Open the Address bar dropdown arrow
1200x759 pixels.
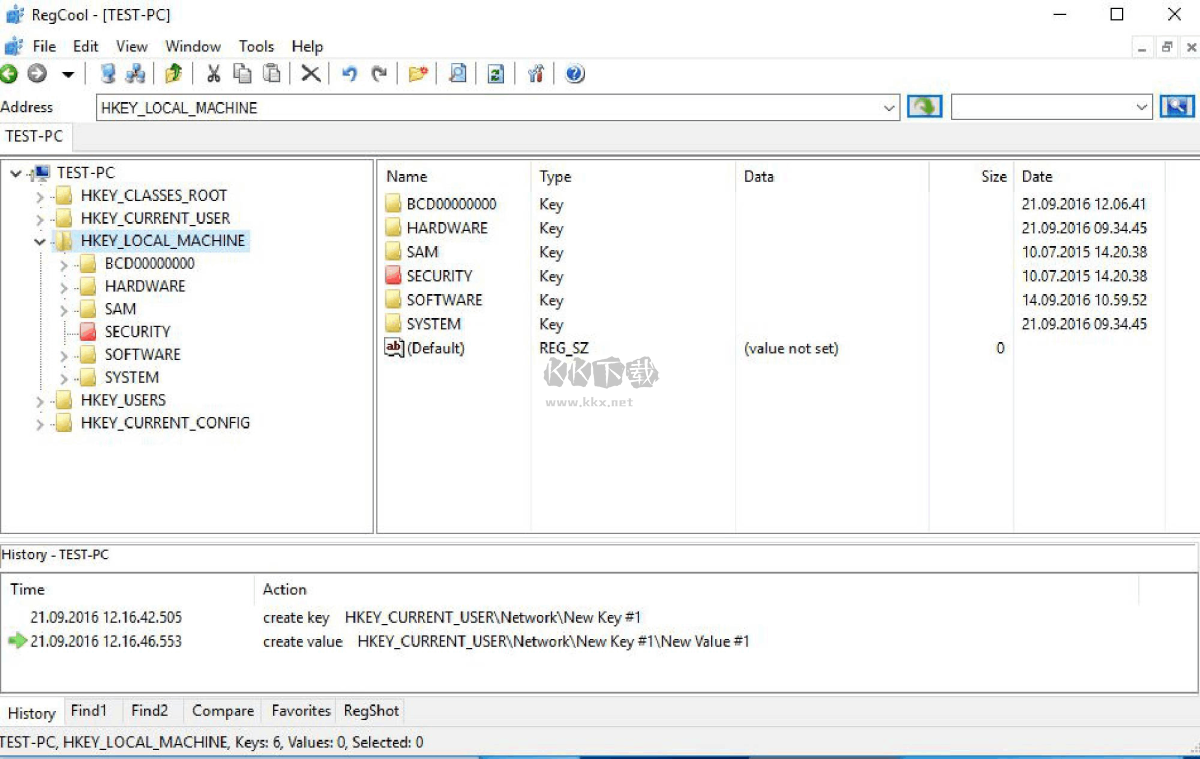[890, 108]
